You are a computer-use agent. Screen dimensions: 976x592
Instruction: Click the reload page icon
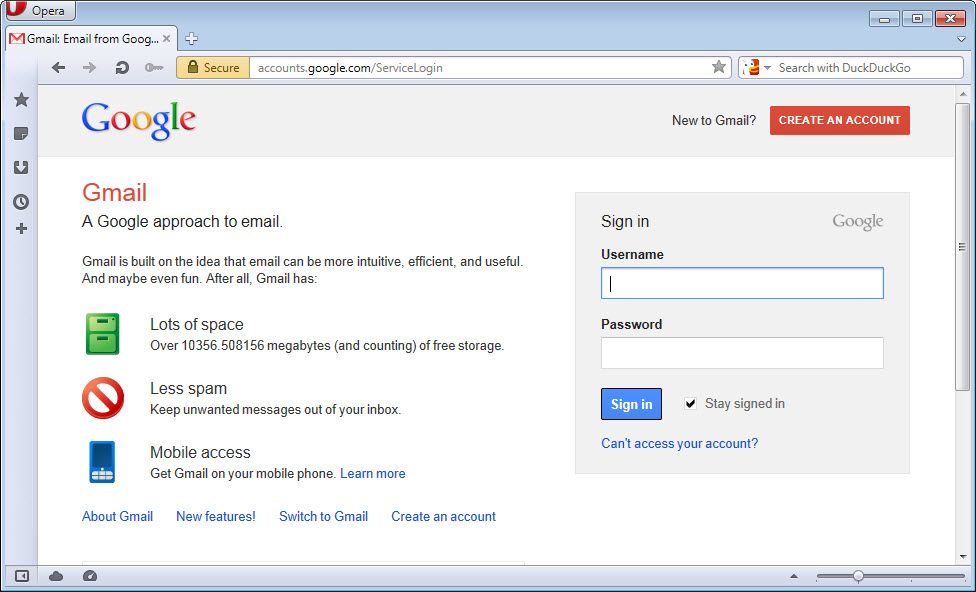tap(122, 68)
